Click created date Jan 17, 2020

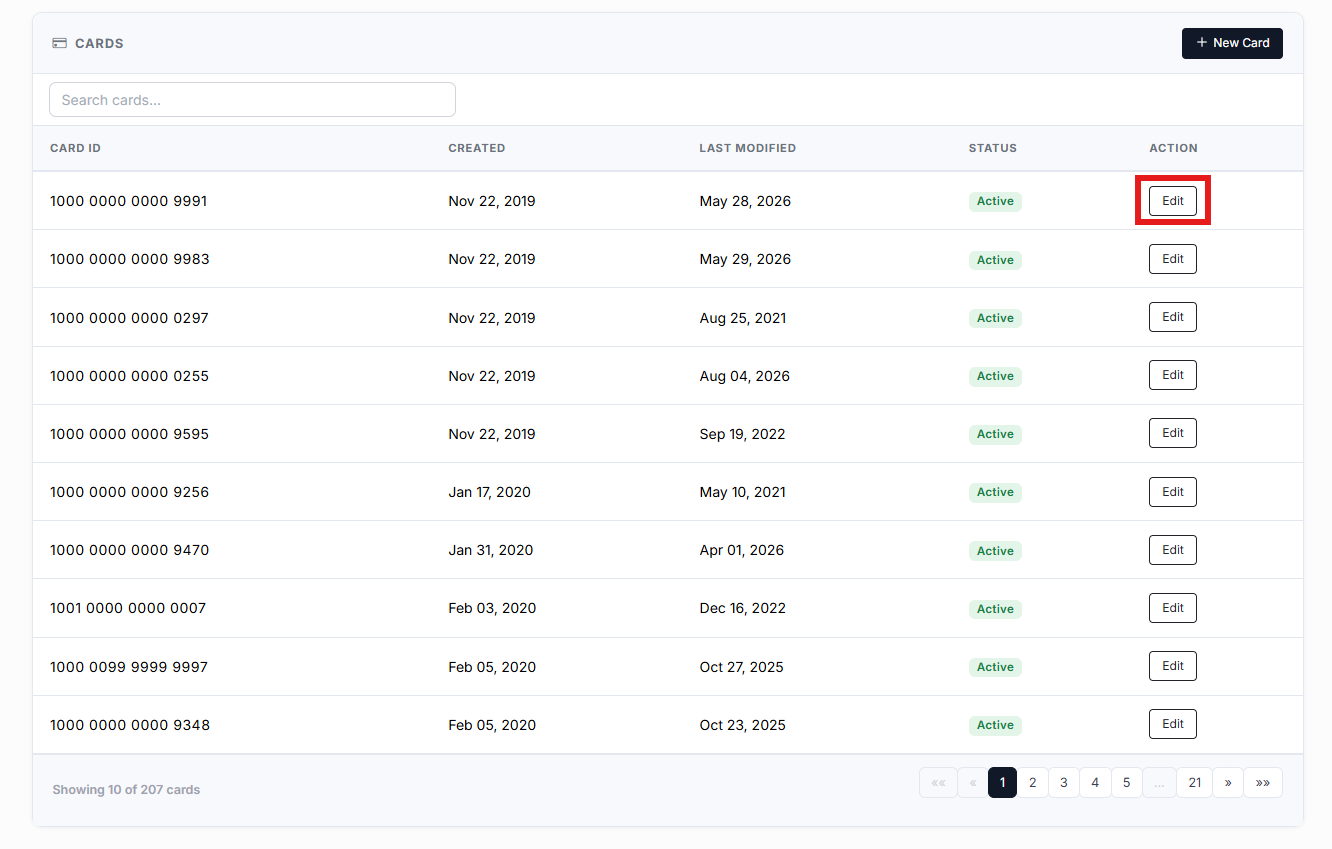click(490, 492)
